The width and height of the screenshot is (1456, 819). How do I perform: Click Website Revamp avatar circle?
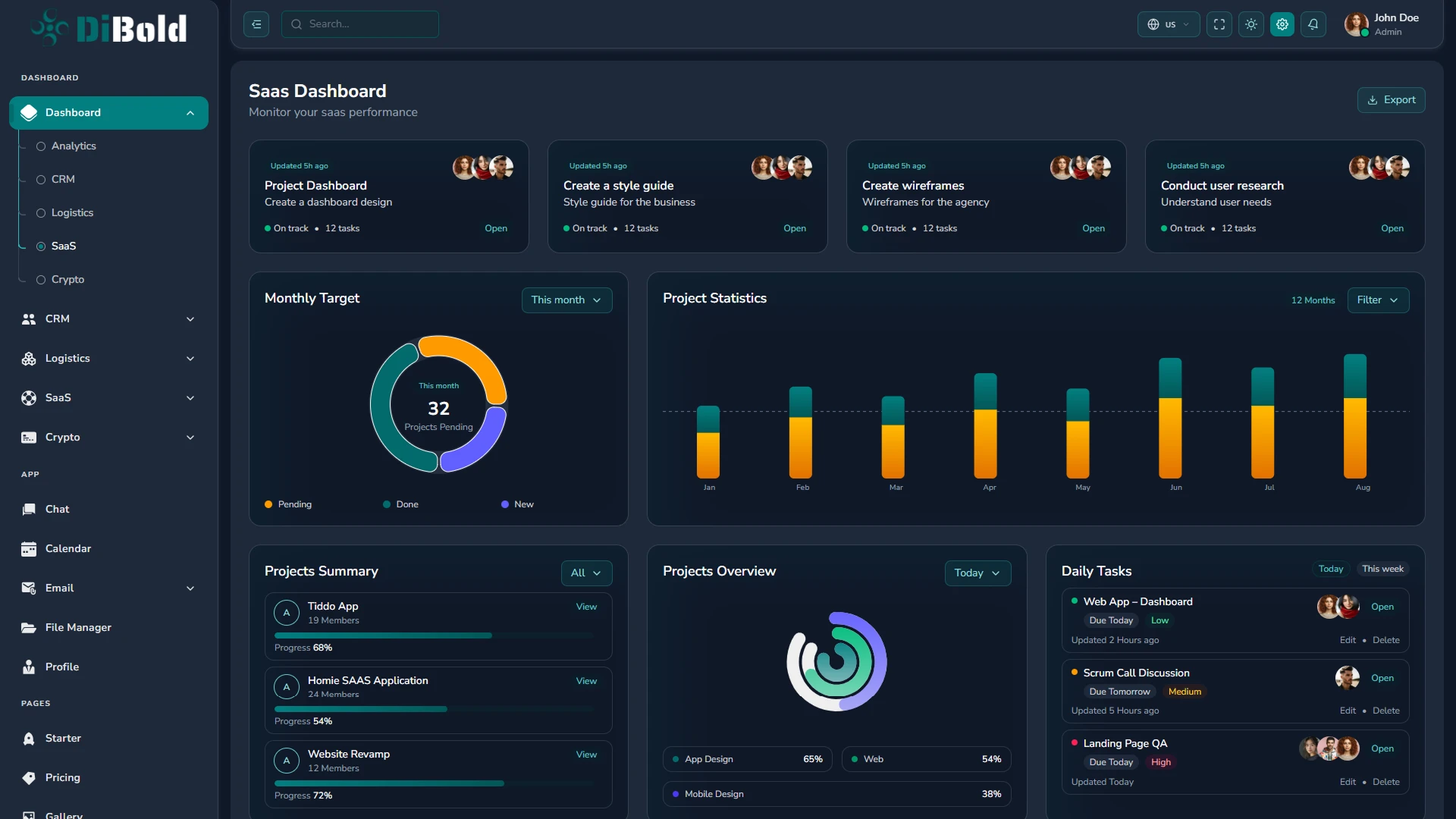(286, 761)
